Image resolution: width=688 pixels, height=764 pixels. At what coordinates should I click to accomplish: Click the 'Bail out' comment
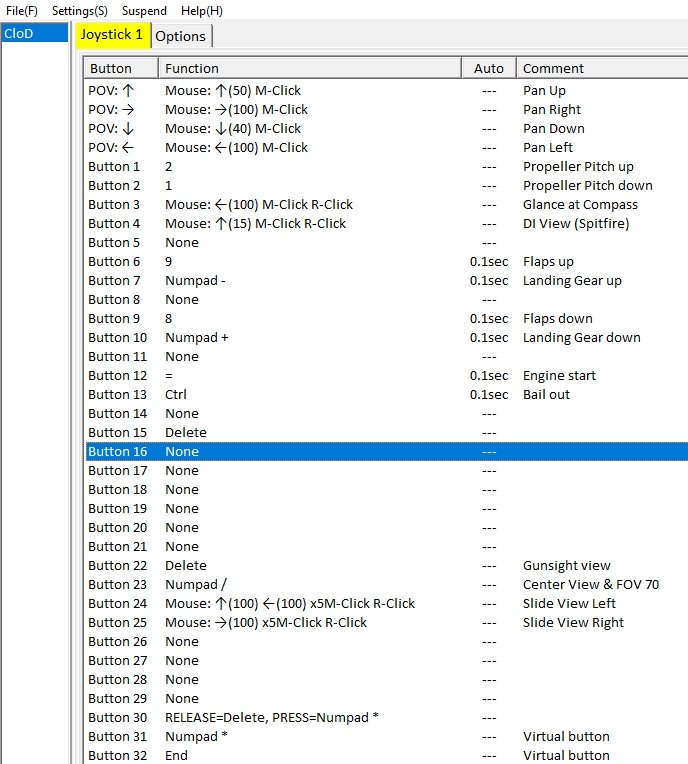pyautogui.click(x=546, y=395)
